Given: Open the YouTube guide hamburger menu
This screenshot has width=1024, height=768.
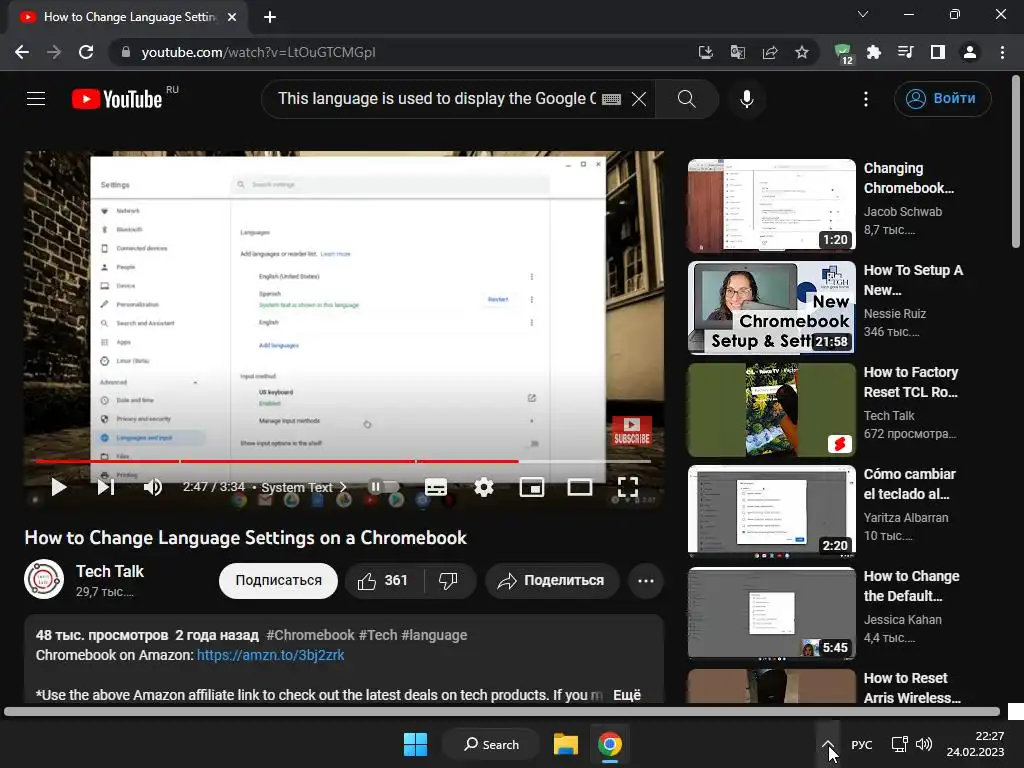Looking at the screenshot, I should (x=36, y=99).
